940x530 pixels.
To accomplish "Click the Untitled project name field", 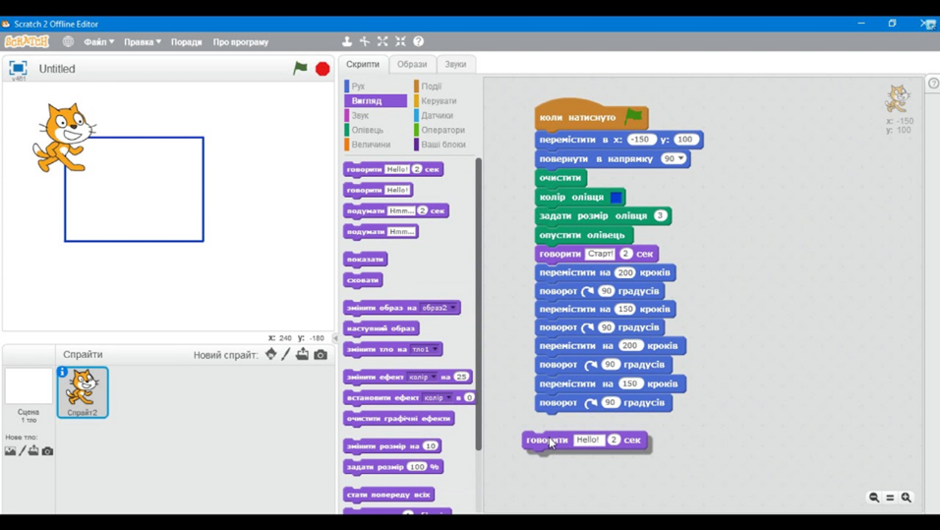I will point(57,69).
